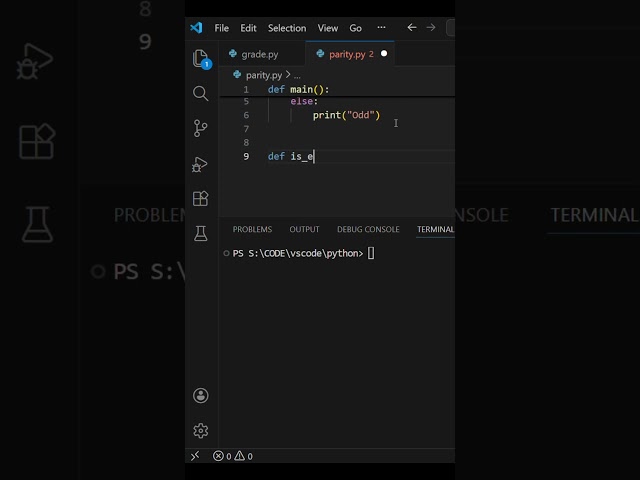Screen dimensions: 640x480
Task: Click line number 6 in gutter
Action: pos(246,115)
